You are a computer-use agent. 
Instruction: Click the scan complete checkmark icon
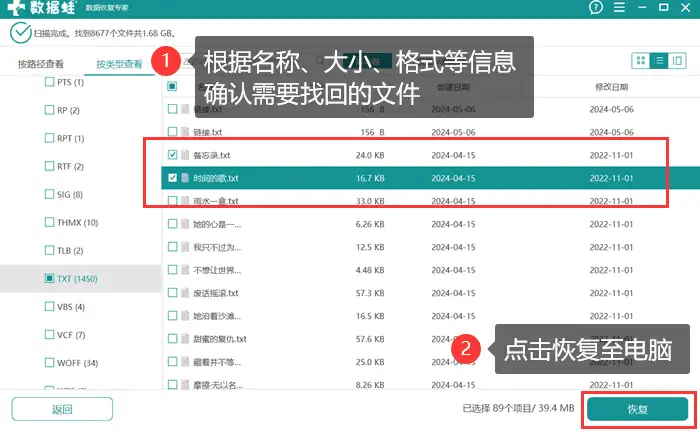coord(21,33)
